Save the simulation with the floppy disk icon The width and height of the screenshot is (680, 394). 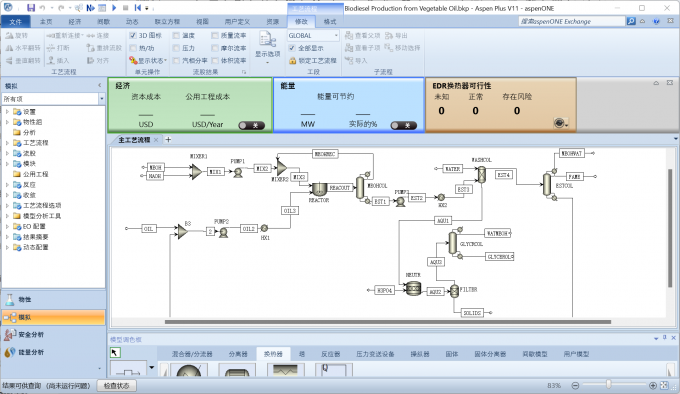(x=31, y=8)
